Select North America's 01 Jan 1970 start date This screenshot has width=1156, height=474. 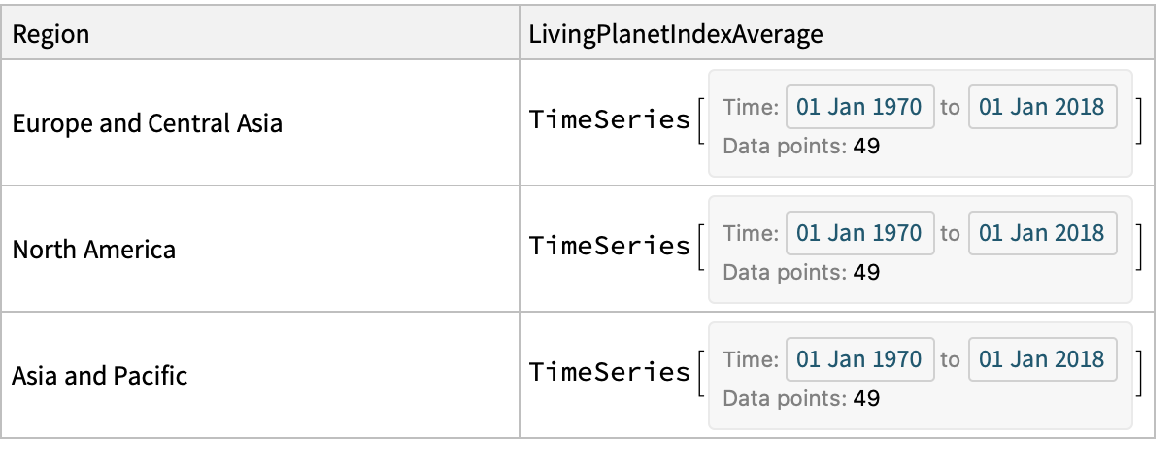point(860,233)
